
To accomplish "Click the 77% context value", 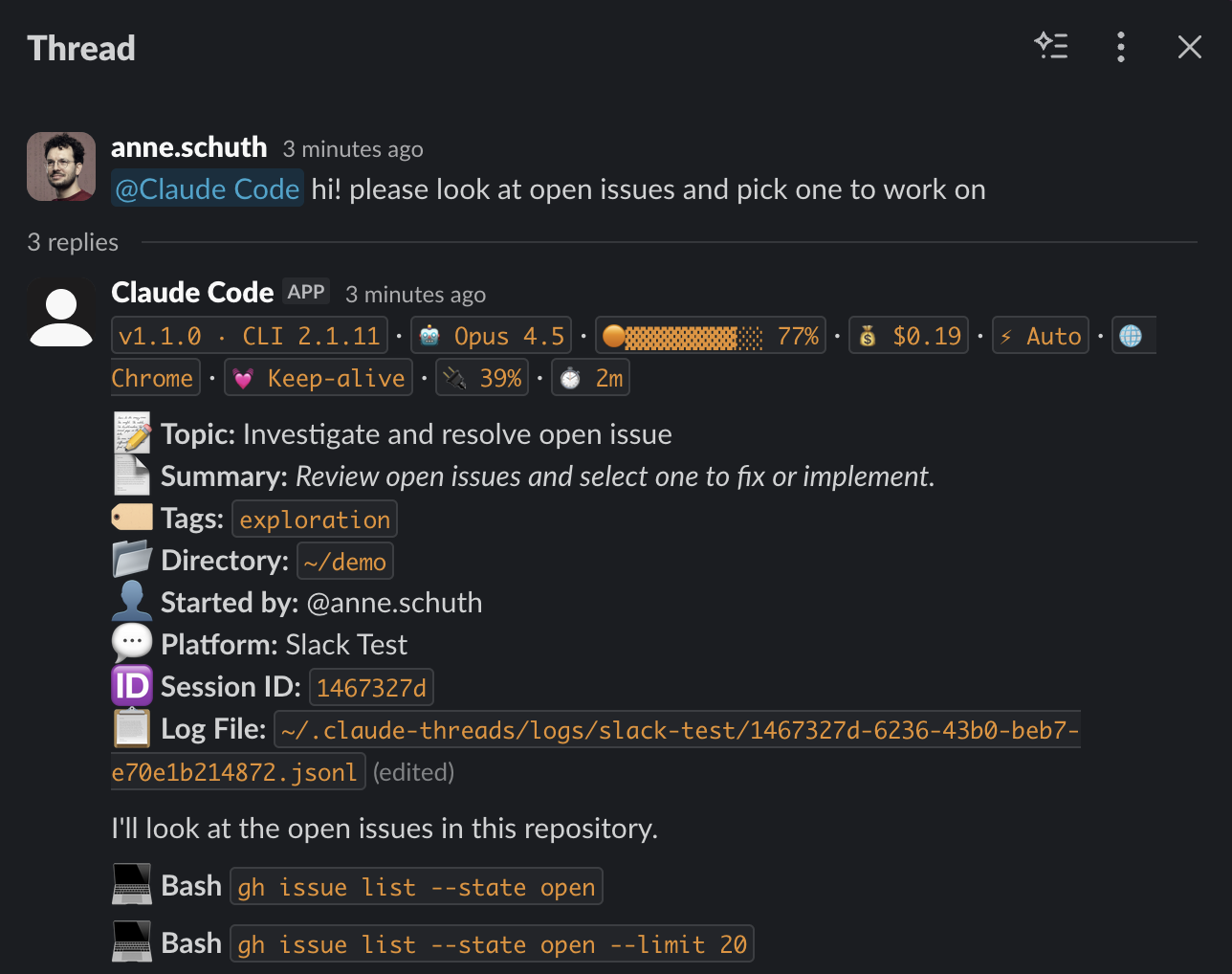I will tap(798, 336).
